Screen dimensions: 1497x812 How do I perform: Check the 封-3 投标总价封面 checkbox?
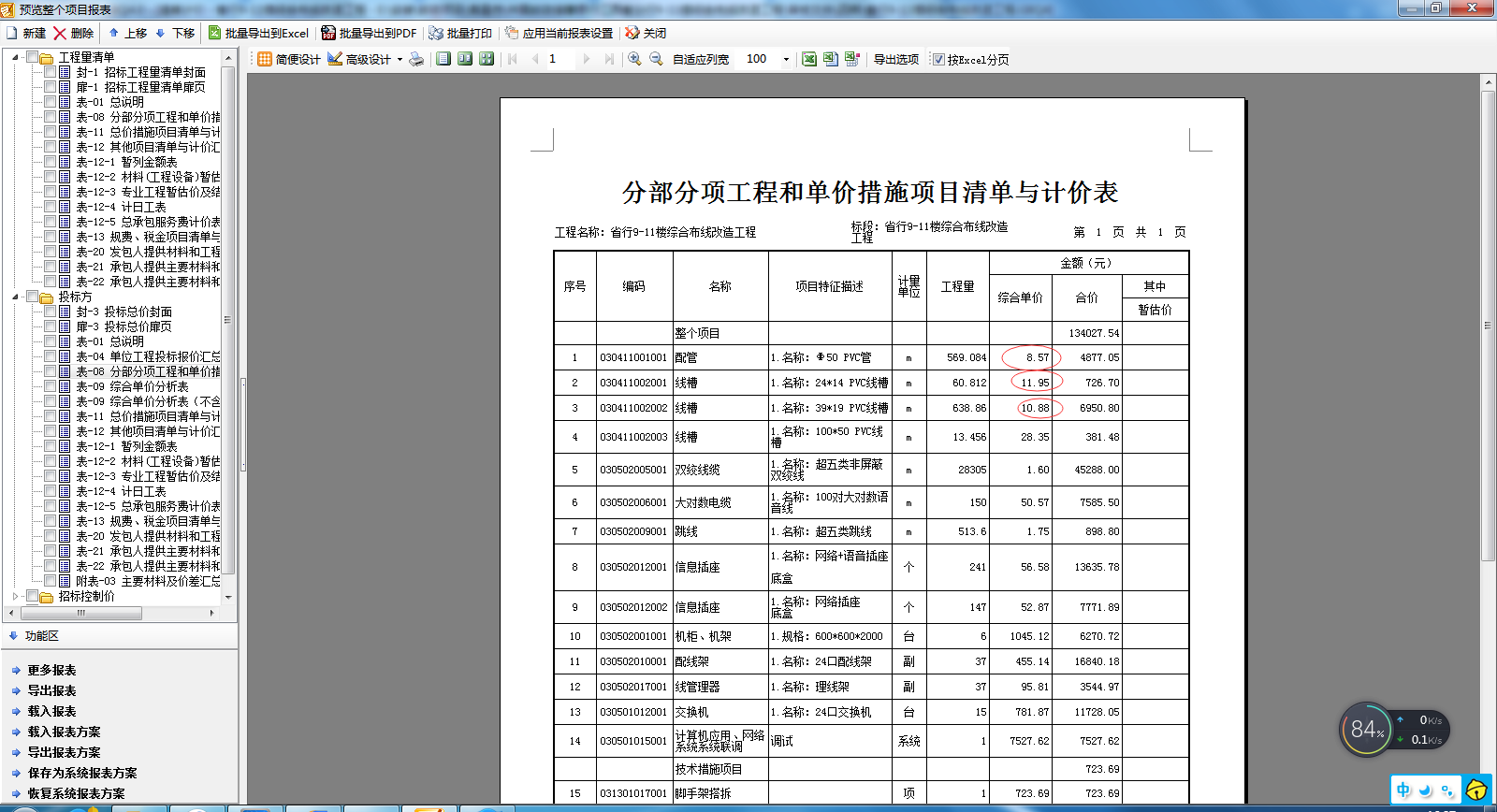click(51, 312)
